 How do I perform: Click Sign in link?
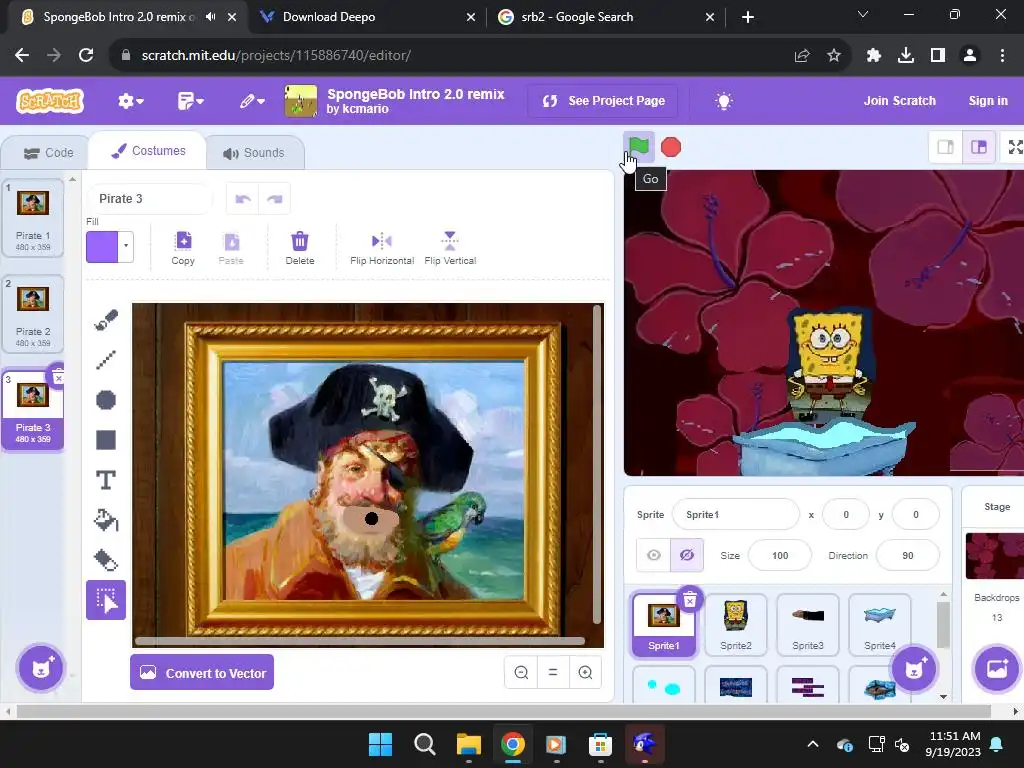click(x=988, y=101)
